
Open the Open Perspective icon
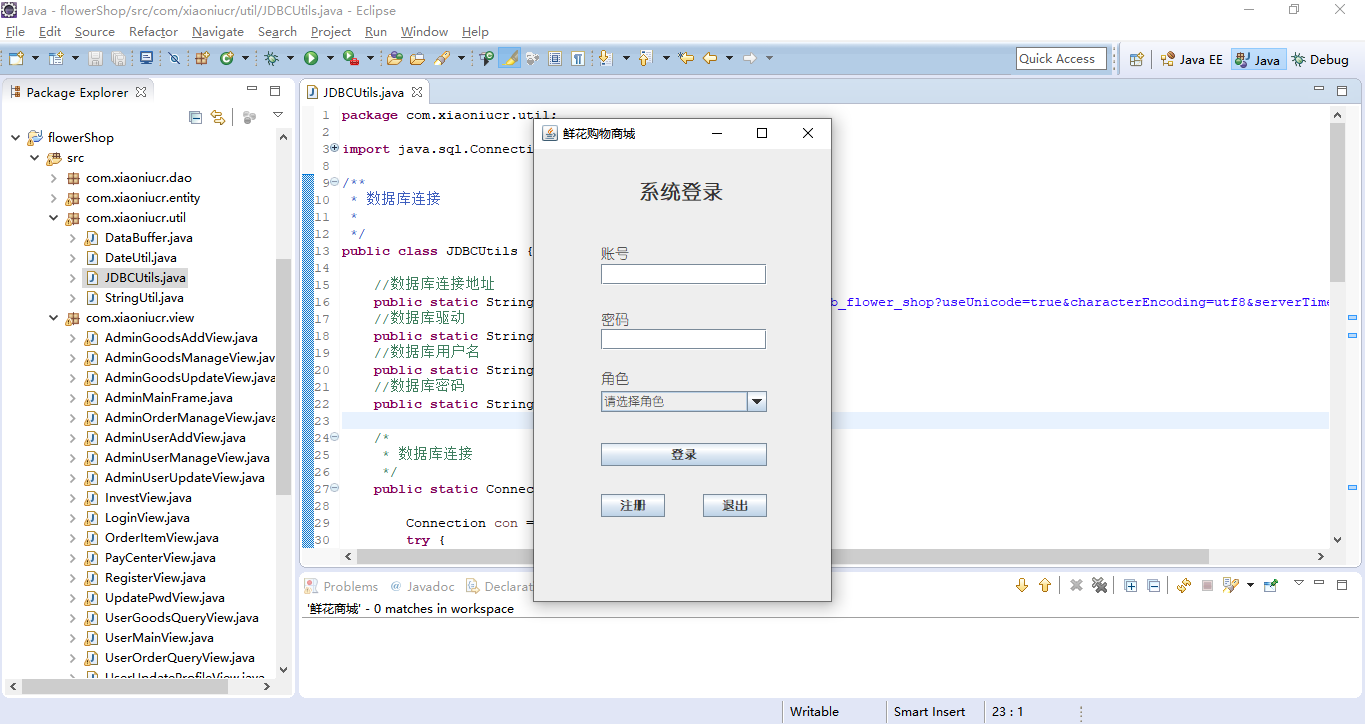coord(1136,59)
